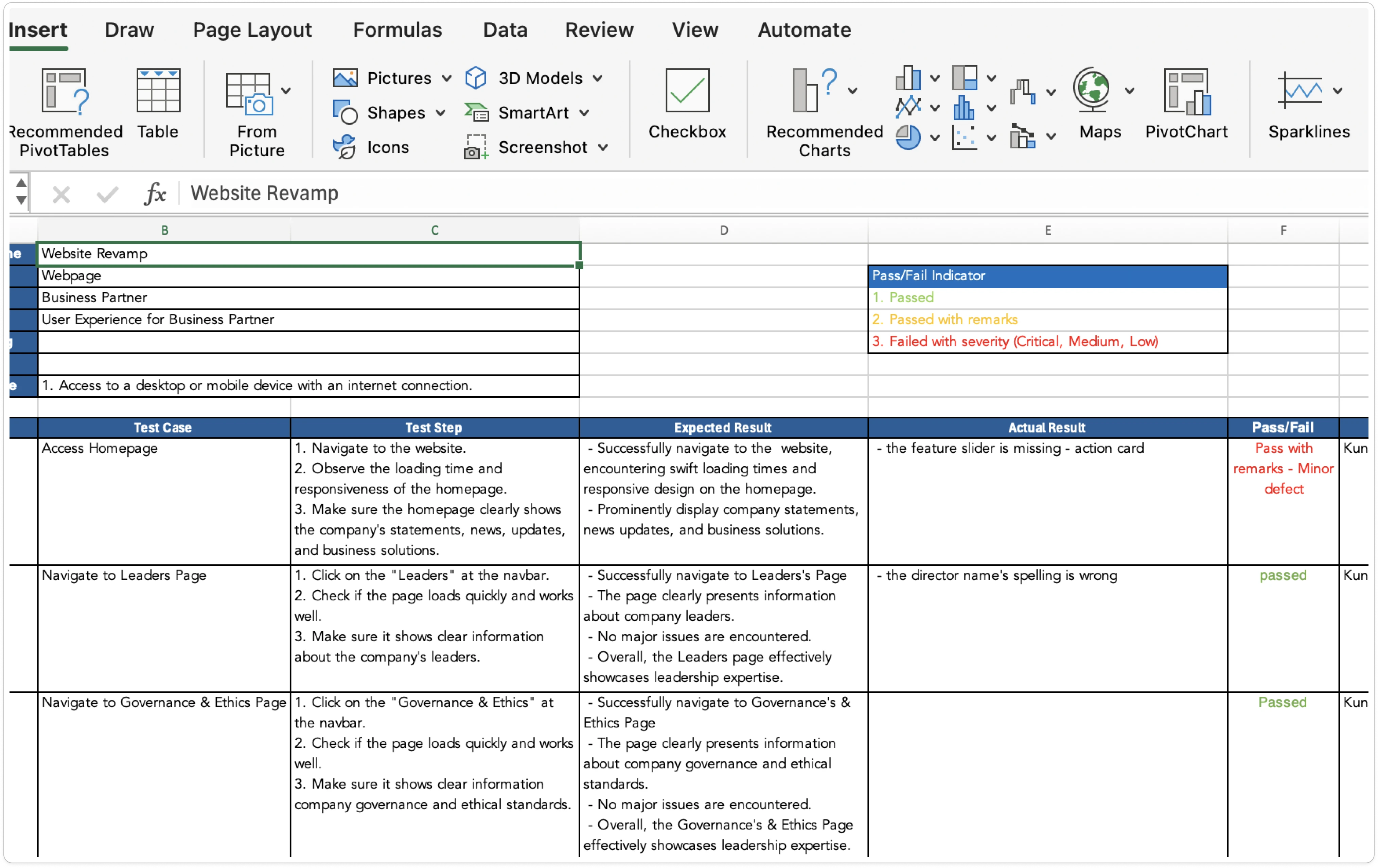
Task: Open the Data tab
Action: click(505, 30)
